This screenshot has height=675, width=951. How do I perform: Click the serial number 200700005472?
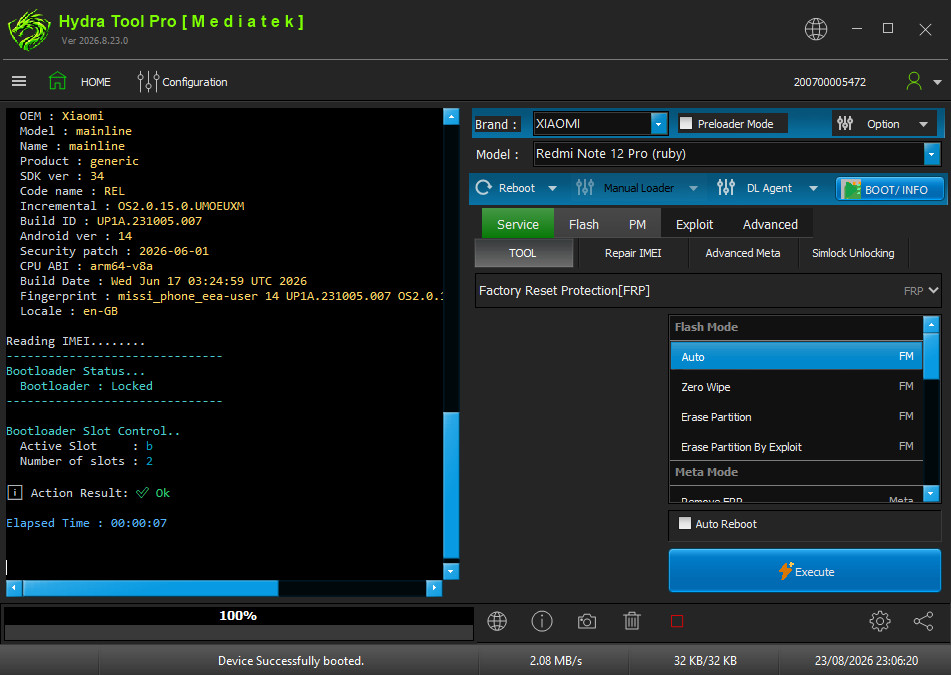point(829,82)
